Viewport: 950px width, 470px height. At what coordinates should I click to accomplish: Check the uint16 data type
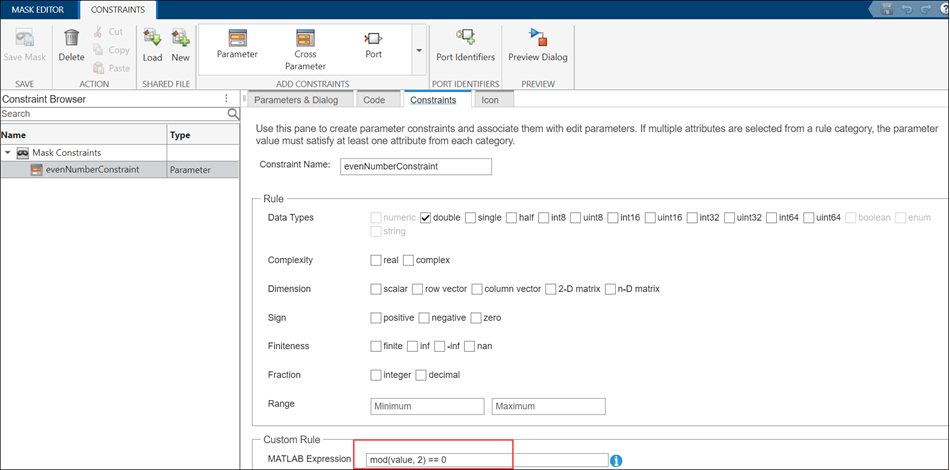(650, 217)
